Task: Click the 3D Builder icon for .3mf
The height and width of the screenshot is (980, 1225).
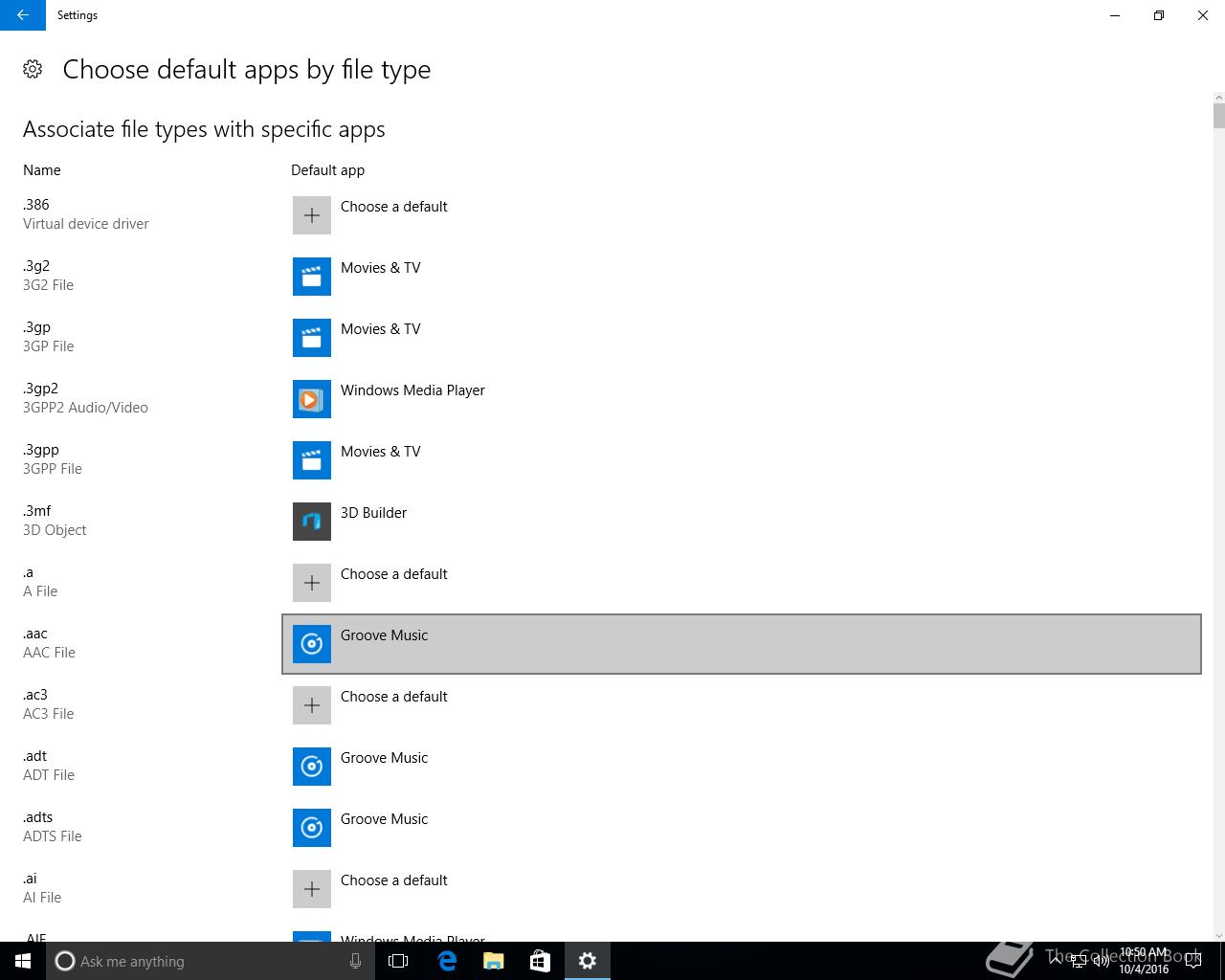Action: (x=312, y=522)
